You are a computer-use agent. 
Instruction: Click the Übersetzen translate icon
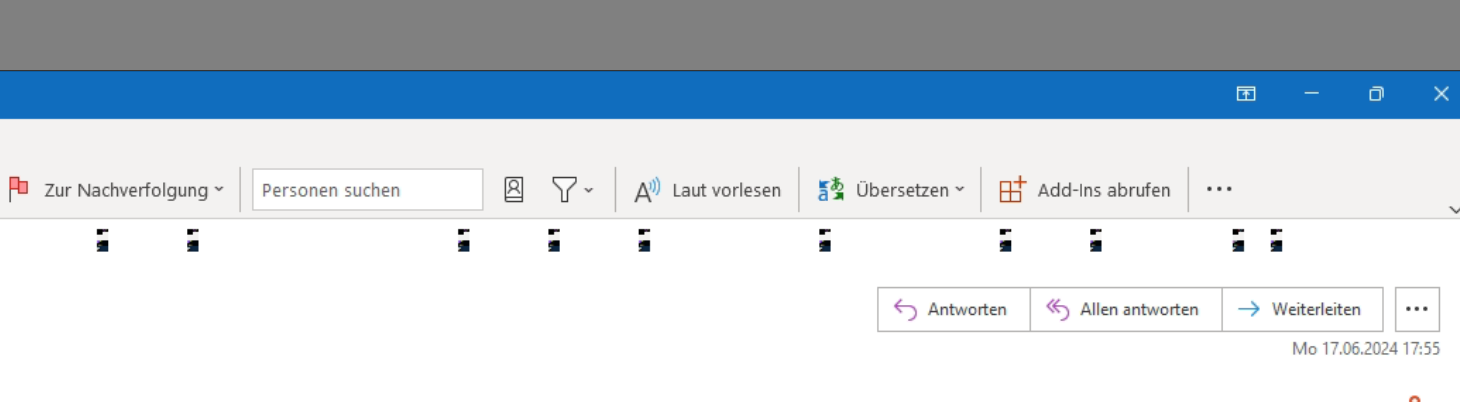[831, 189]
